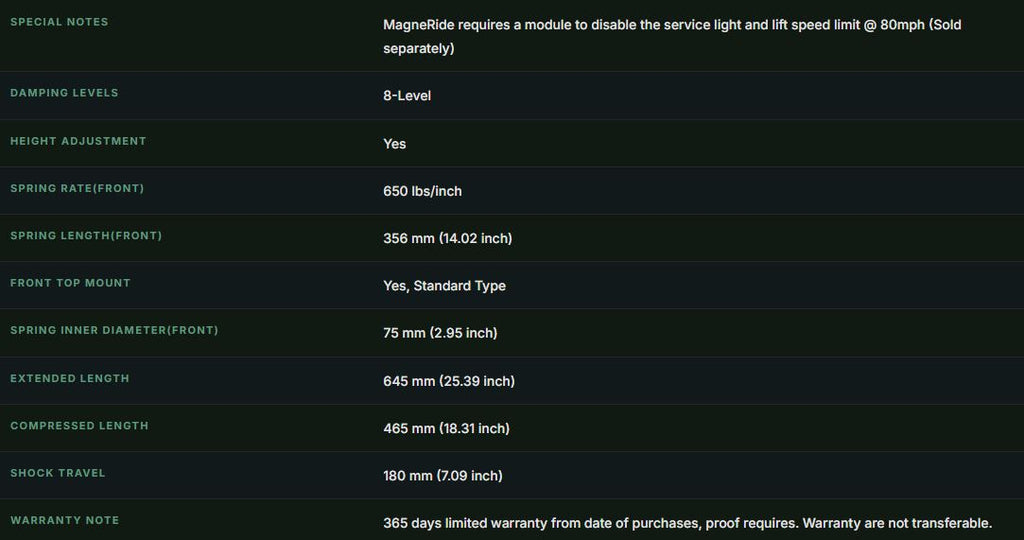The image size is (1024, 540).
Task: Select the 180 mm shock travel value
Action: [443, 475]
